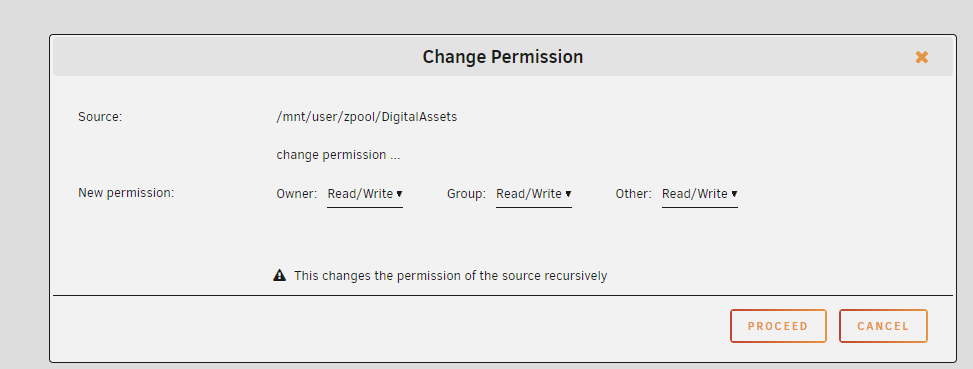Click the arrow beside Owner Read/Write

(399, 194)
